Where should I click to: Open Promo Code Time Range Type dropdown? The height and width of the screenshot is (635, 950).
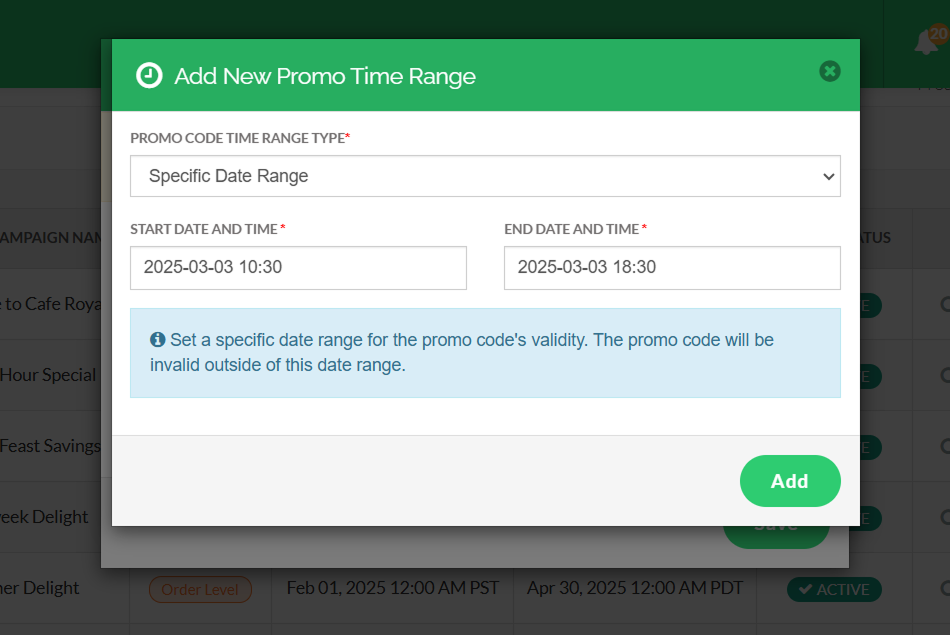coord(485,176)
